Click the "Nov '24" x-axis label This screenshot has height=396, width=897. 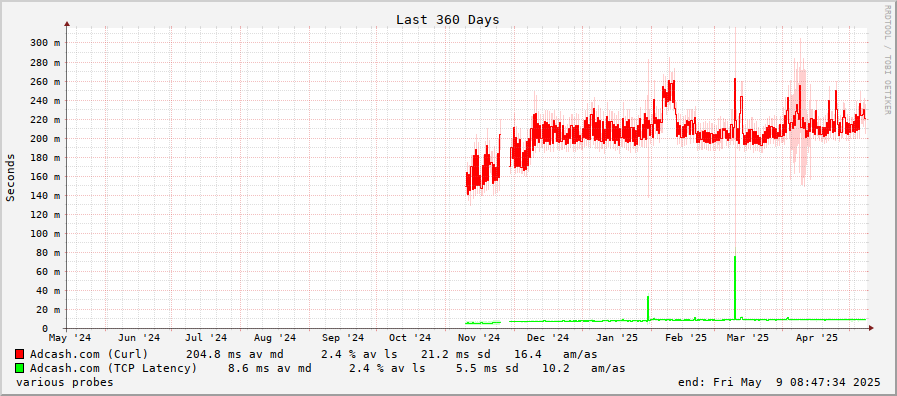[479, 338]
